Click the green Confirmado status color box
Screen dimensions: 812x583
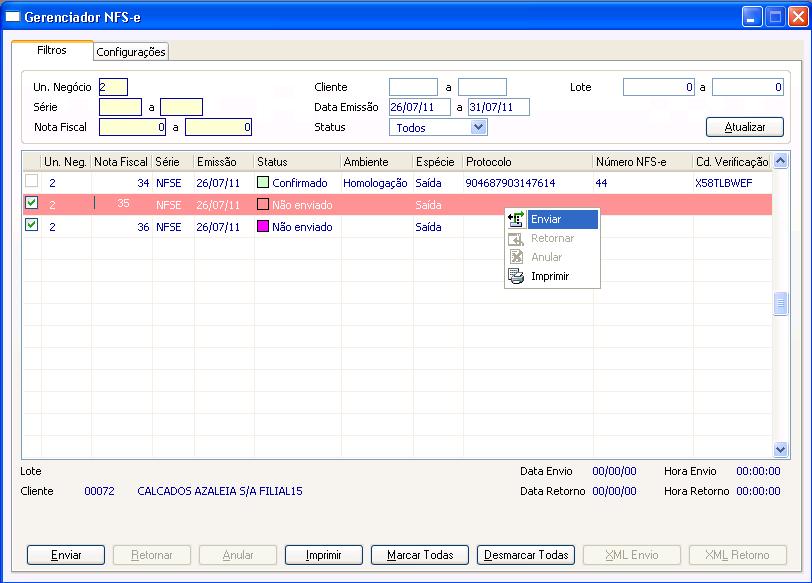(263, 182)
